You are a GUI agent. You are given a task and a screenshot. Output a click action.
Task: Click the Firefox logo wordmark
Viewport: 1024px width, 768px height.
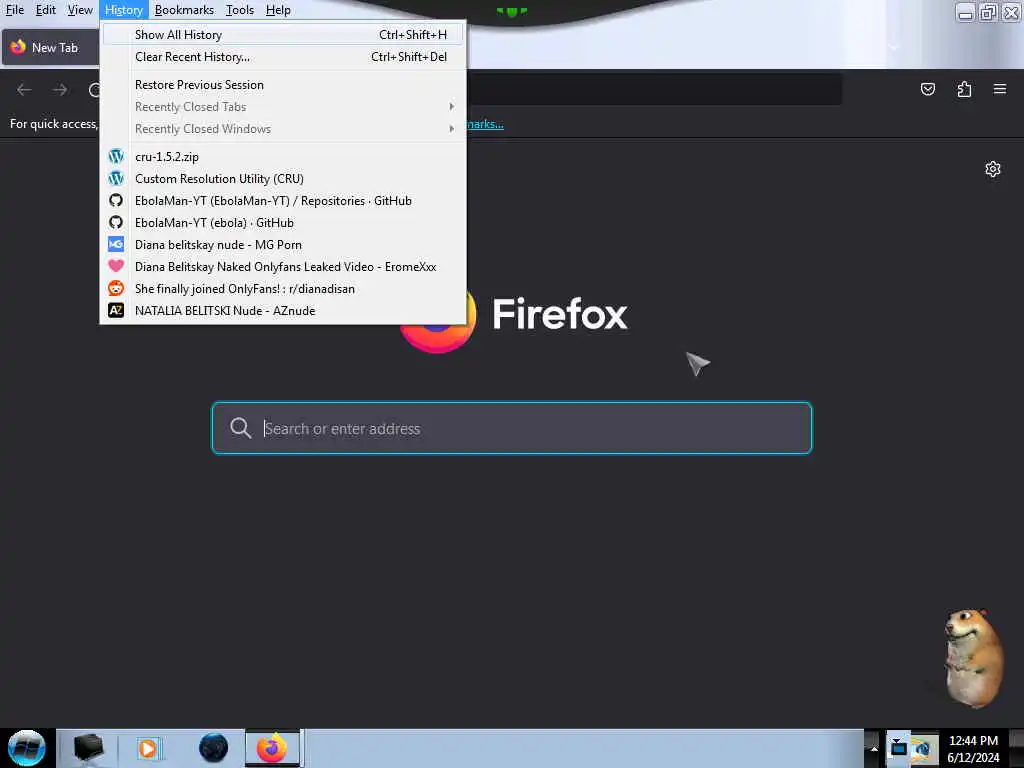tap(560, 314)
